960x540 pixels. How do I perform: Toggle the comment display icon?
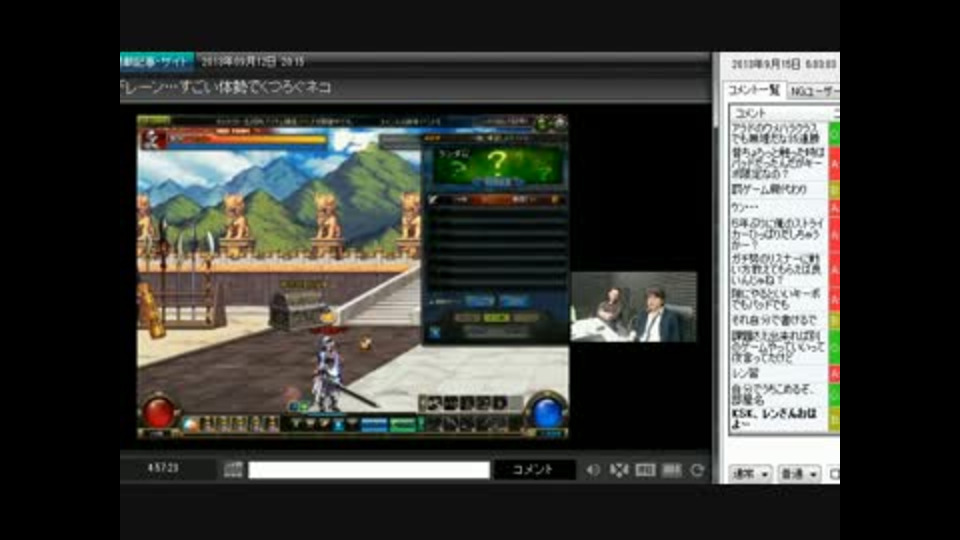[672, 470]
